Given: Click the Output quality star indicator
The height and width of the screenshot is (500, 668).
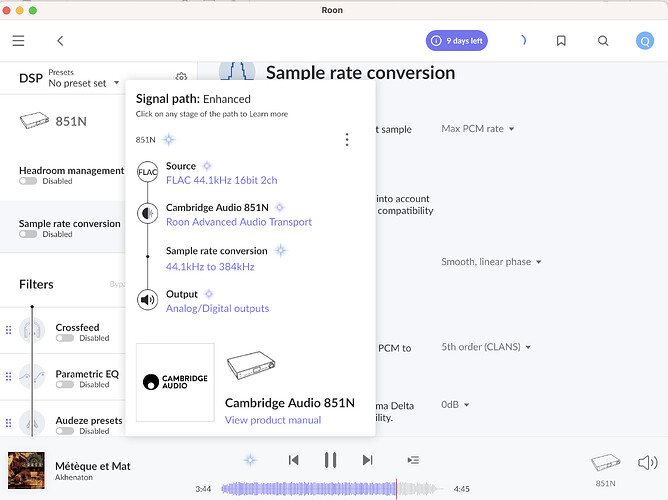Looking at the screenshot, I should tap(208, 294).
